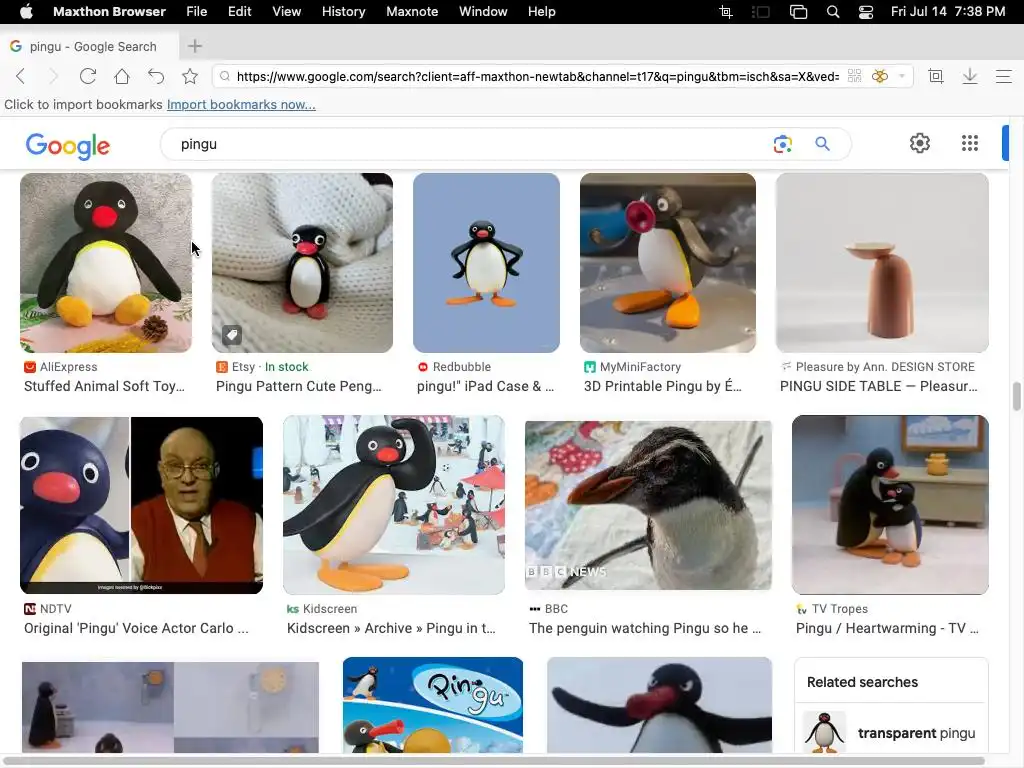Open BBC News penguin photo

tap(648, 505)
